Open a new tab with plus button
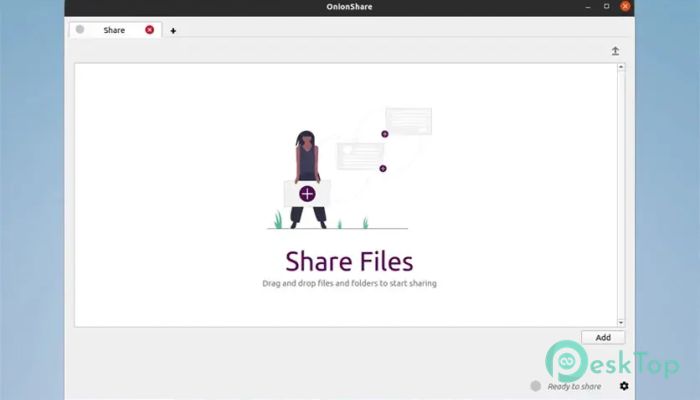Screen dimensions: 700x400 173,31
